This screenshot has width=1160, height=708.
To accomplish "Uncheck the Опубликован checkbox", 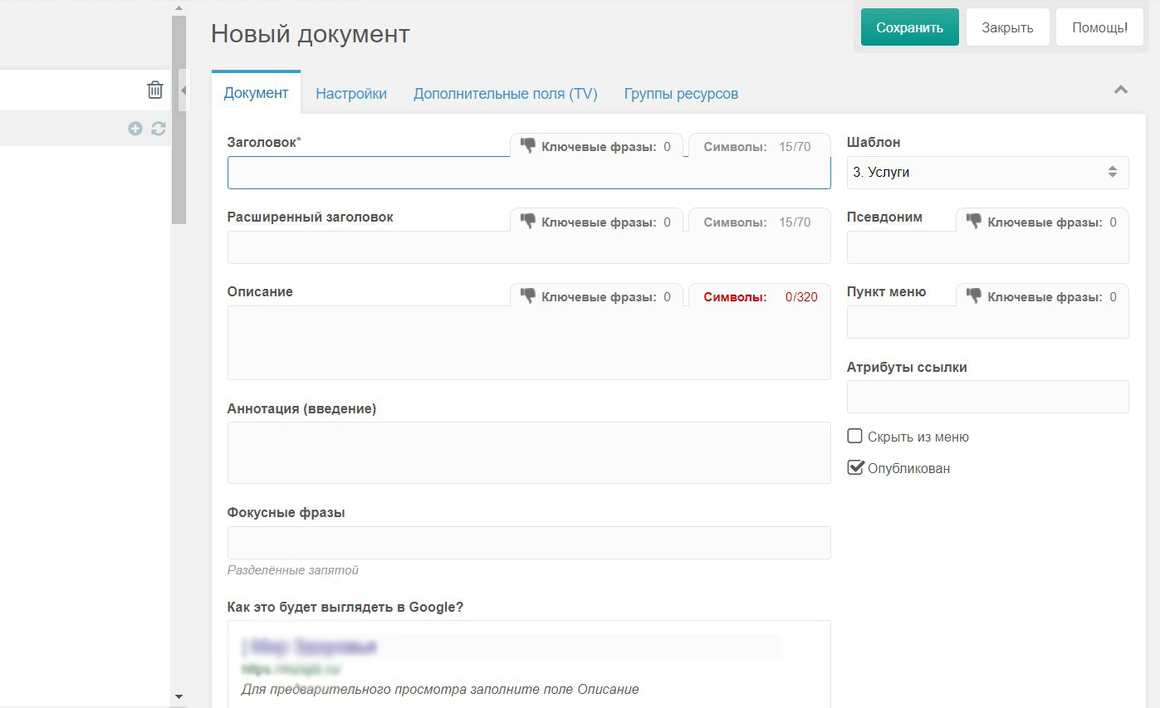I will pos(855,468).
